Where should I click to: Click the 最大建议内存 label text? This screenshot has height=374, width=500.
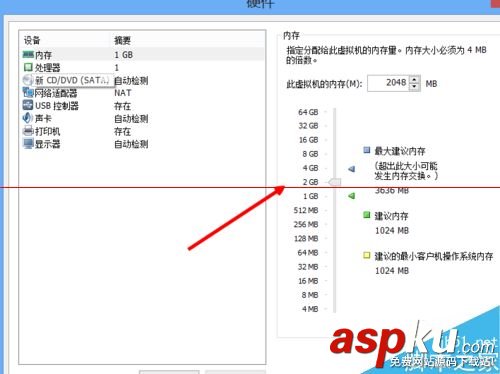point(400,151)
